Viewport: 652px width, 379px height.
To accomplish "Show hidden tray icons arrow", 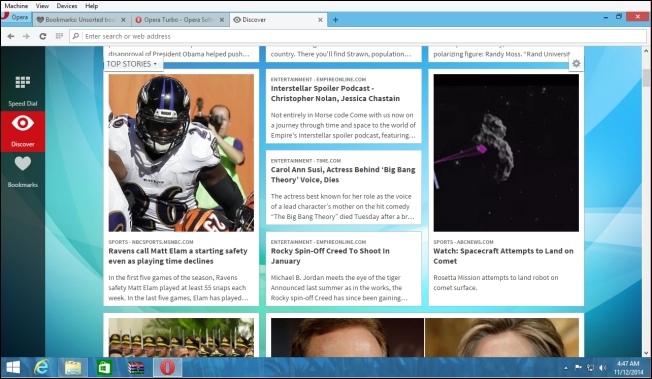I will click(566, 368).
